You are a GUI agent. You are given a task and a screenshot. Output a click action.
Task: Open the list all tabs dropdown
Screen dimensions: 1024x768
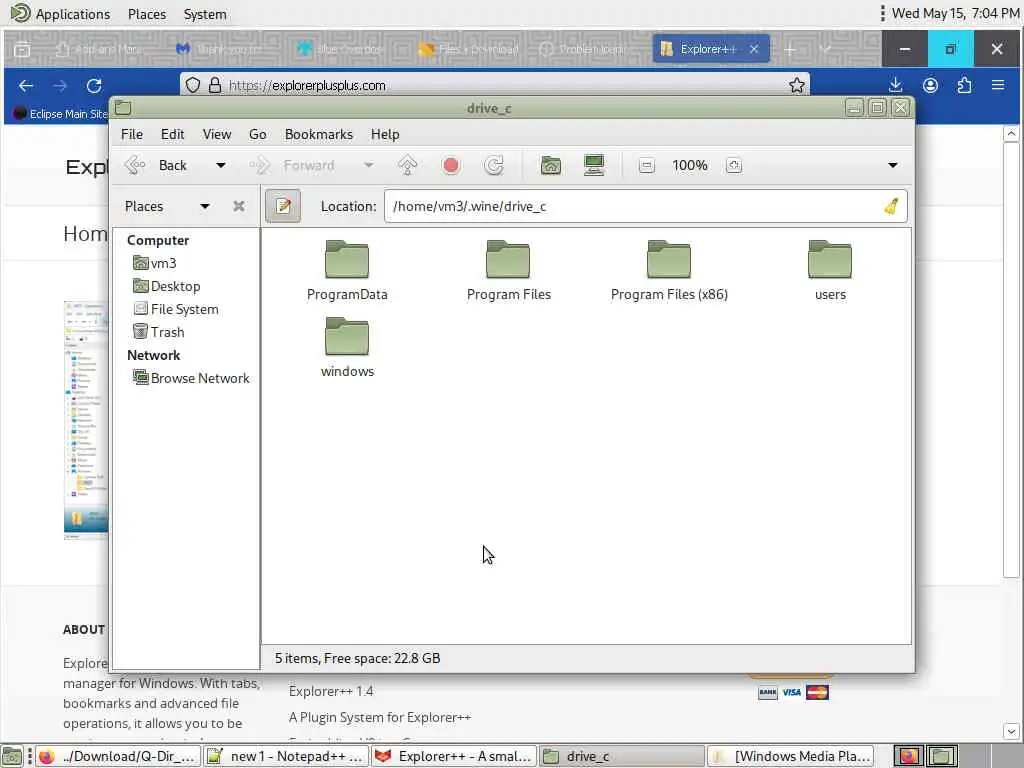click(x=825, y=49)
